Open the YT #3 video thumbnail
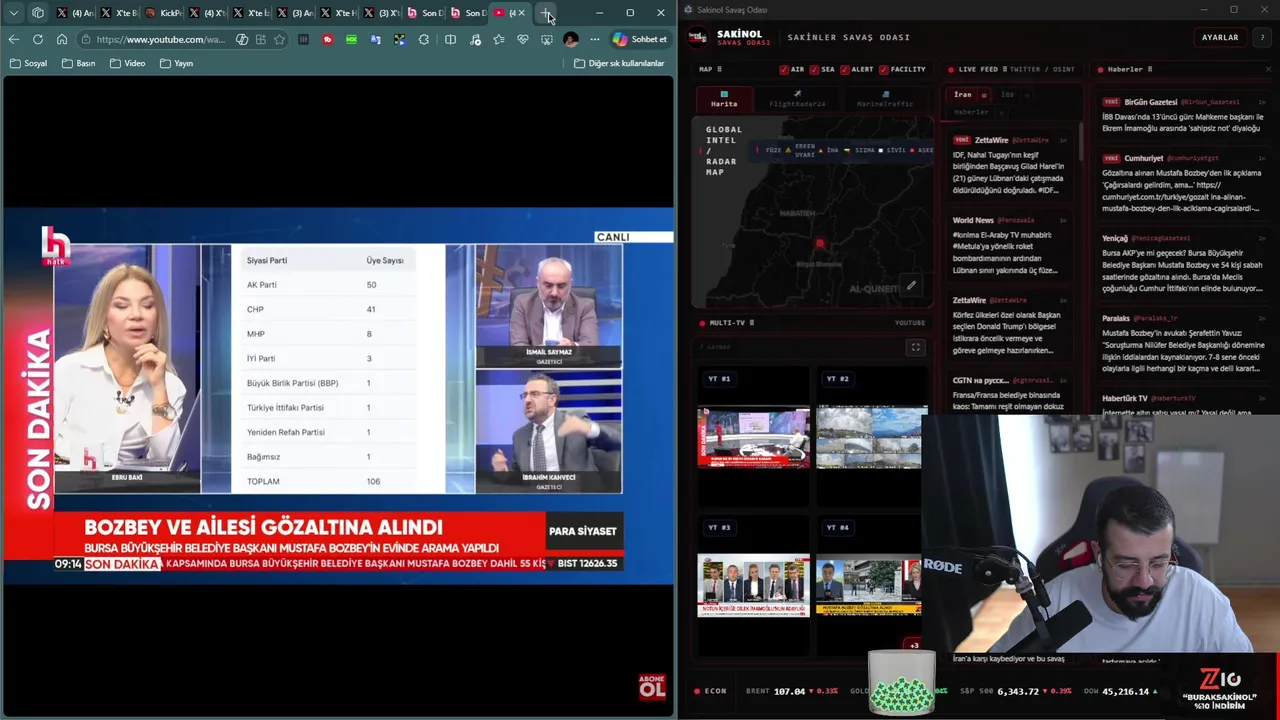Screen dimensions: 1280x720 coord(753,585)
